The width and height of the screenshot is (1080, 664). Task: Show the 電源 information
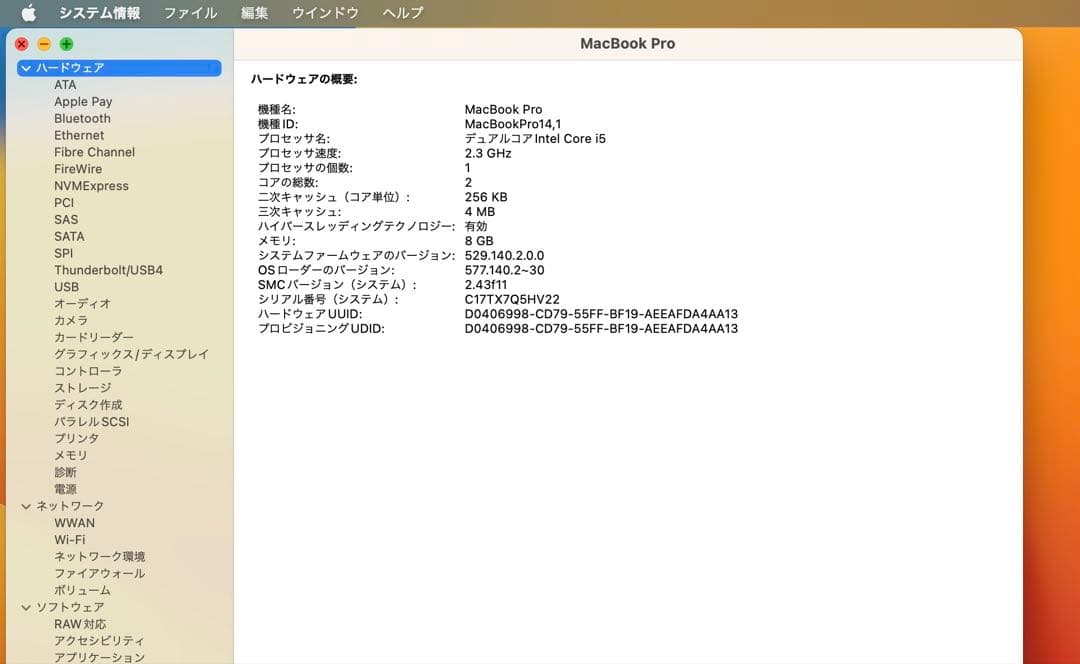pyautogui.click(x=65, y=490)
